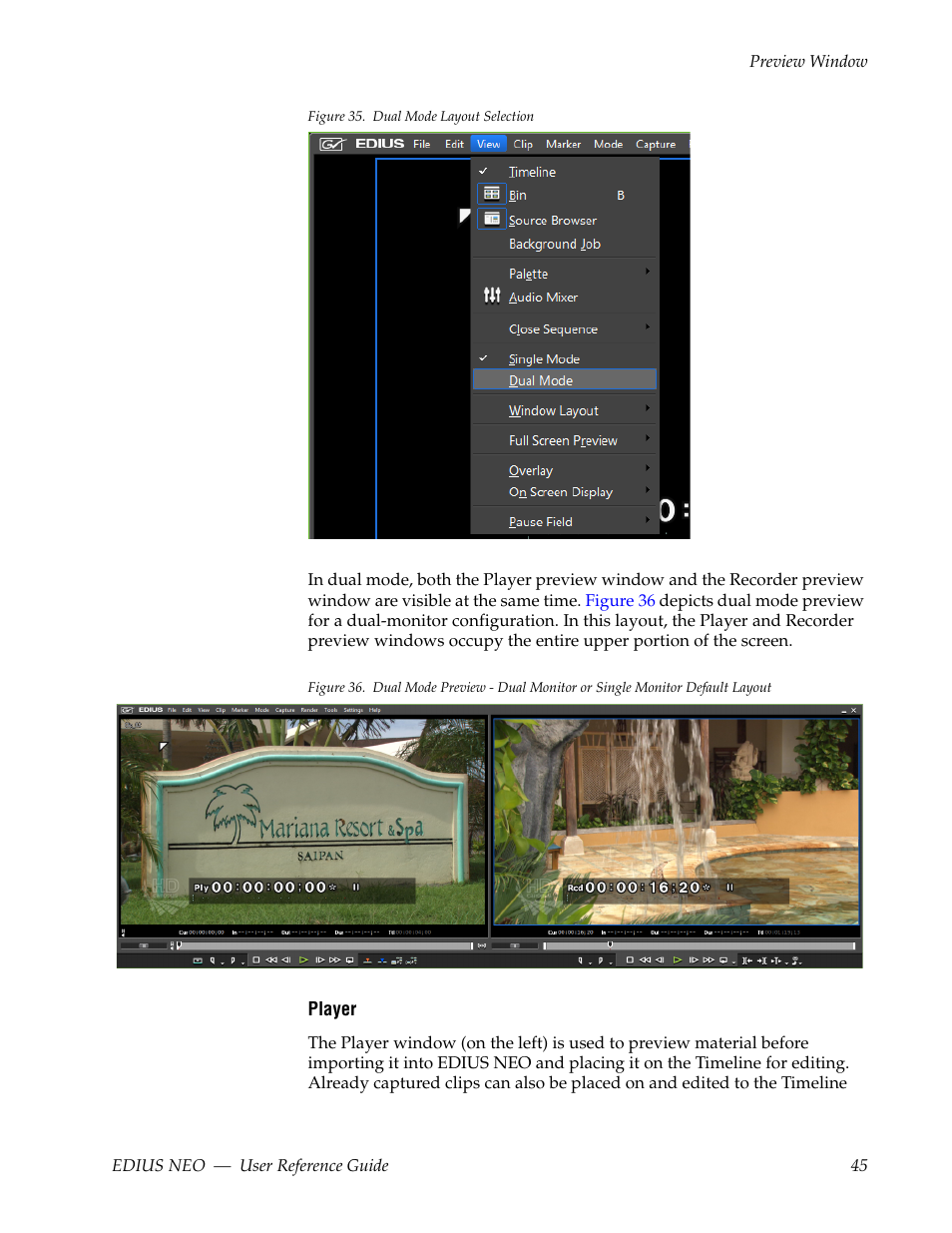Image resolution: width=952 pixels, height=1233 pixels.
Task: Click the Recorder position bar cursor
Action: [610, 943]
